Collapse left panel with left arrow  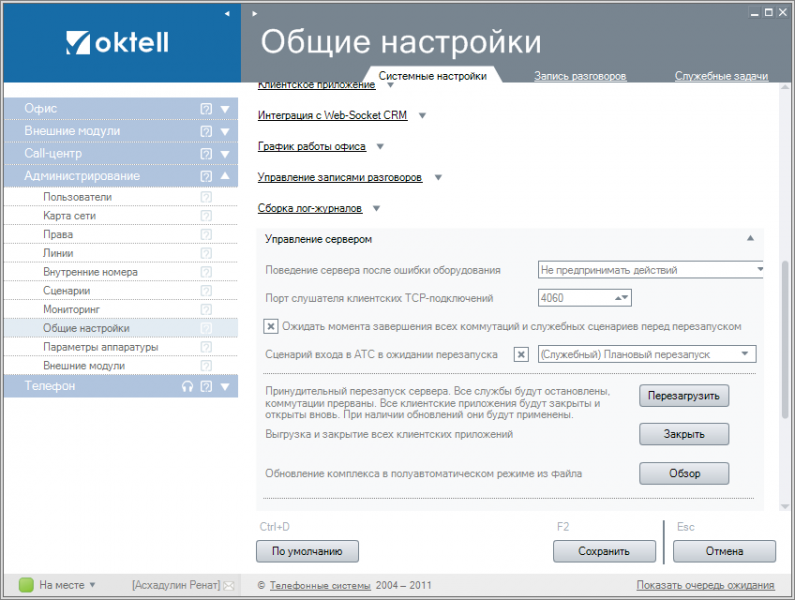[x=227, y=14]
